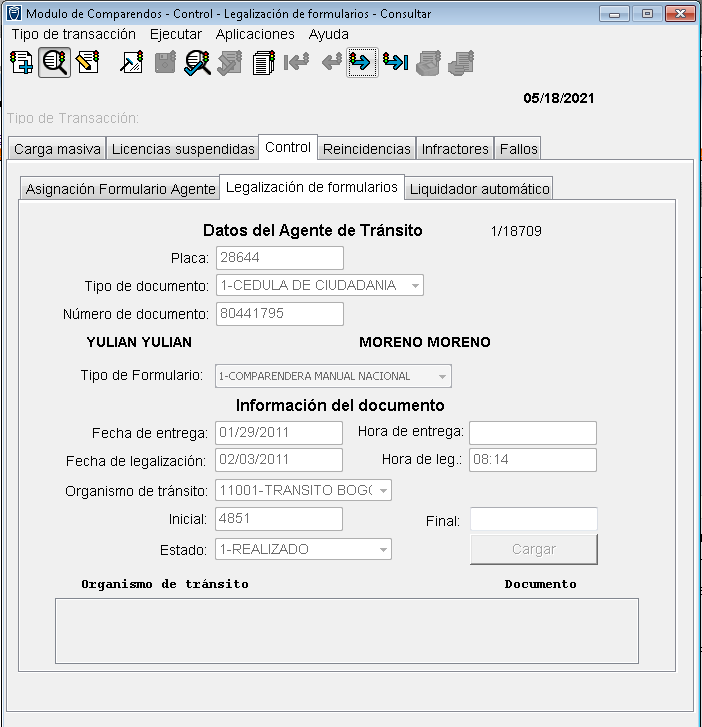This screenshot has height=727, width=702.
Task: Click the document list toolbar icon
Action: tap(264, 63)
